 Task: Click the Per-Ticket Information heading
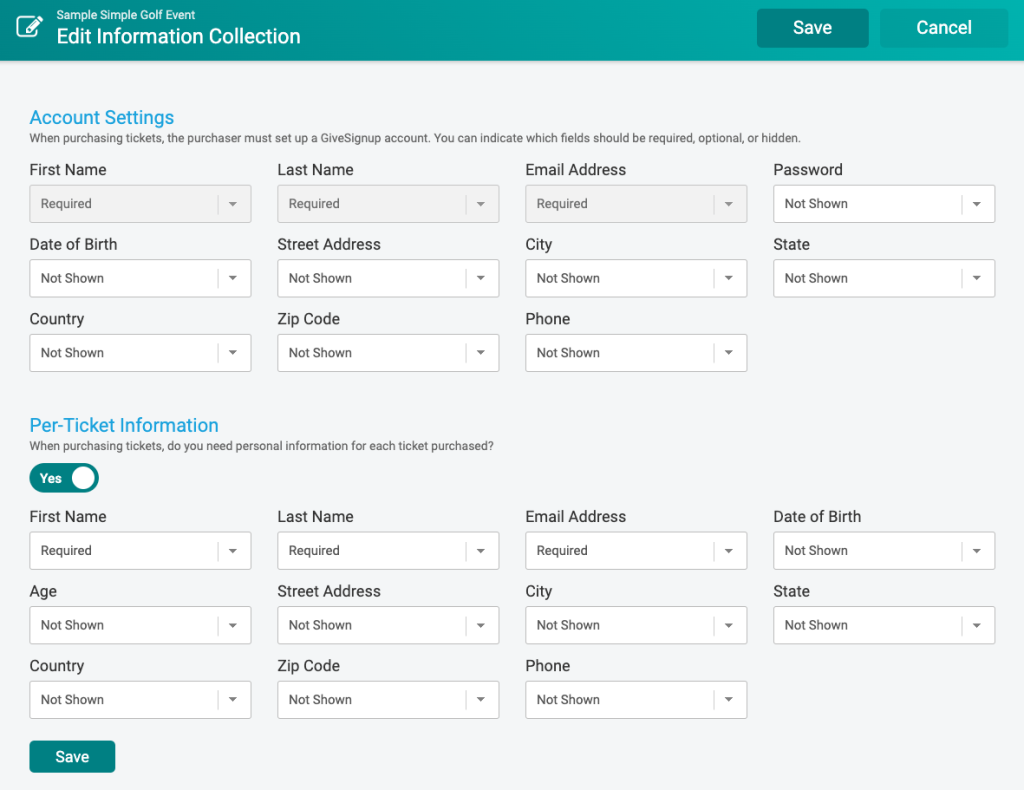point(124,425)
